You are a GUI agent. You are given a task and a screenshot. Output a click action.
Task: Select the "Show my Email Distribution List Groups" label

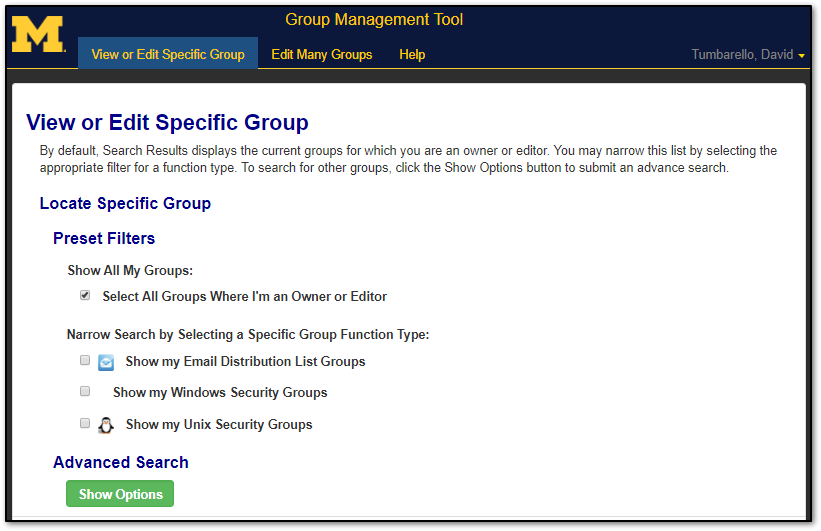[x=245, y=362]
